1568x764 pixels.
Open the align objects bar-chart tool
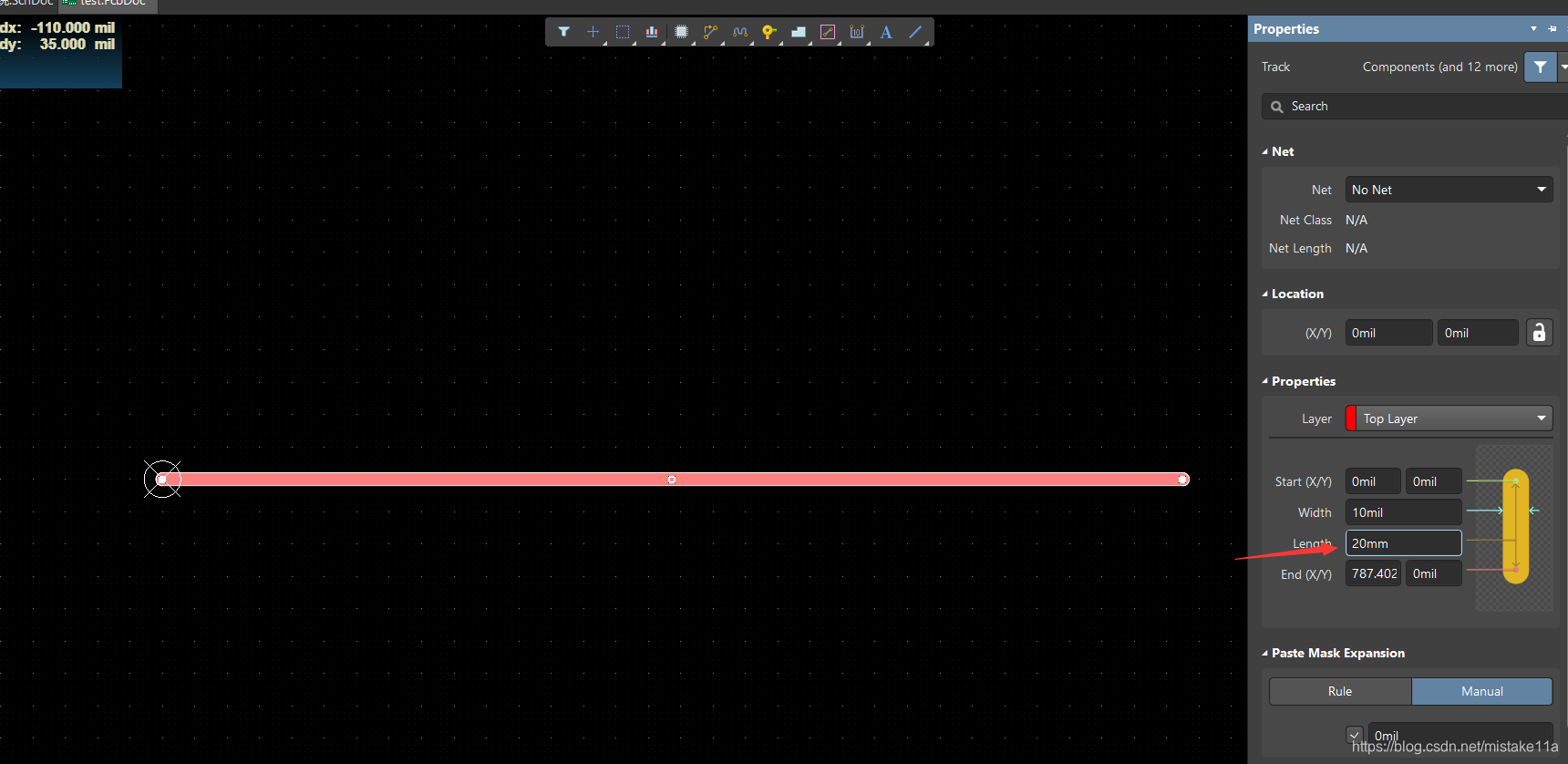click(652, 32)
